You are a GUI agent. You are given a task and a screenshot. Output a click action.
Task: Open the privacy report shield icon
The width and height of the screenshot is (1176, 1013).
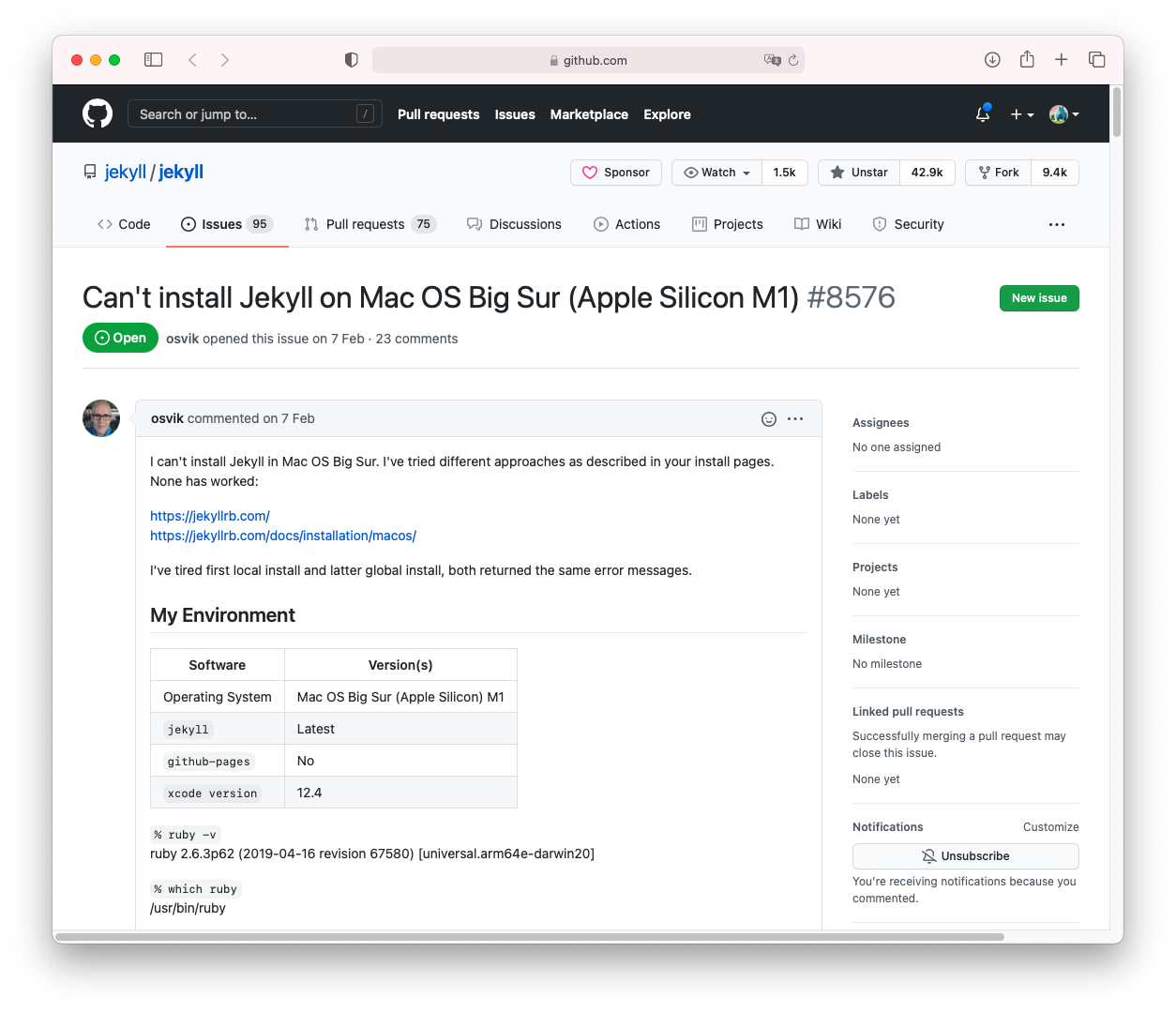pos(352,60)
